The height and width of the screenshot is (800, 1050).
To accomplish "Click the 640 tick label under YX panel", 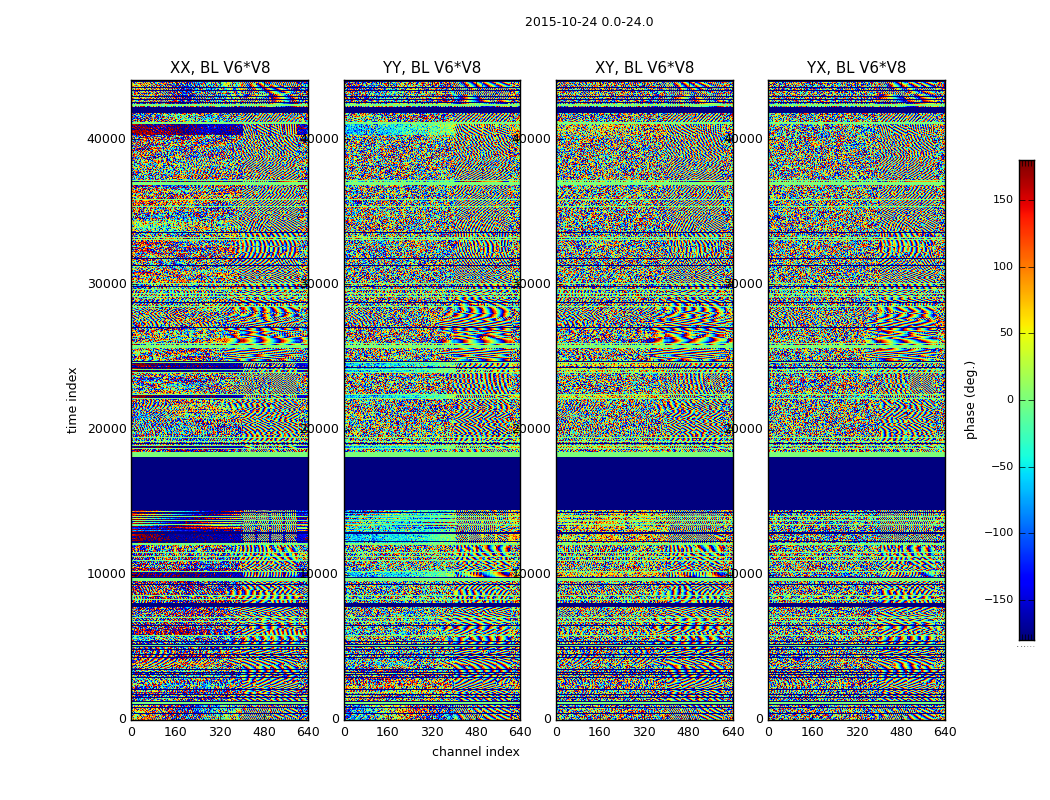I will 945,732.
